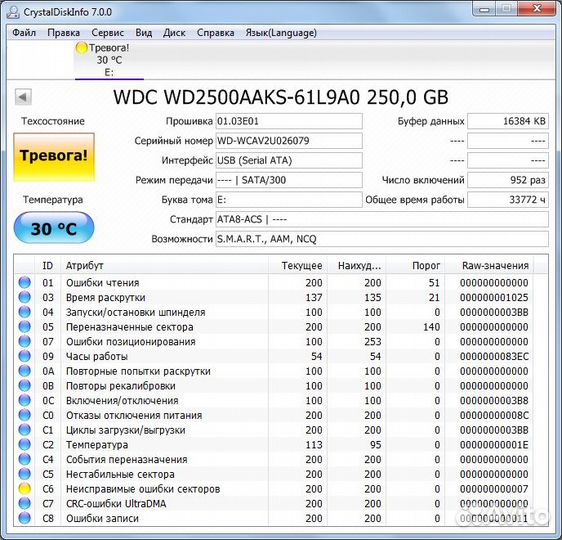Image resolution: width=562 pixels, height=540 pixels.
Task: Click the 30 °C temperature button
Action: coord(54,228)
